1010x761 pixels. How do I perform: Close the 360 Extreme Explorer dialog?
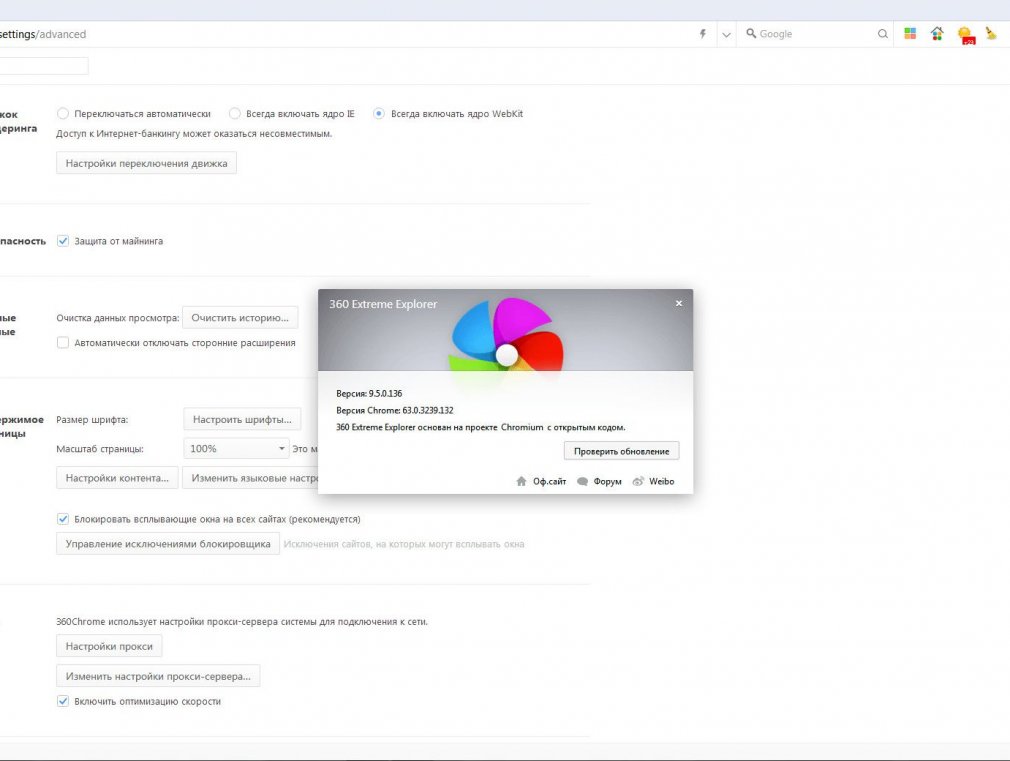pyautogui.click(x=678, y=303)
